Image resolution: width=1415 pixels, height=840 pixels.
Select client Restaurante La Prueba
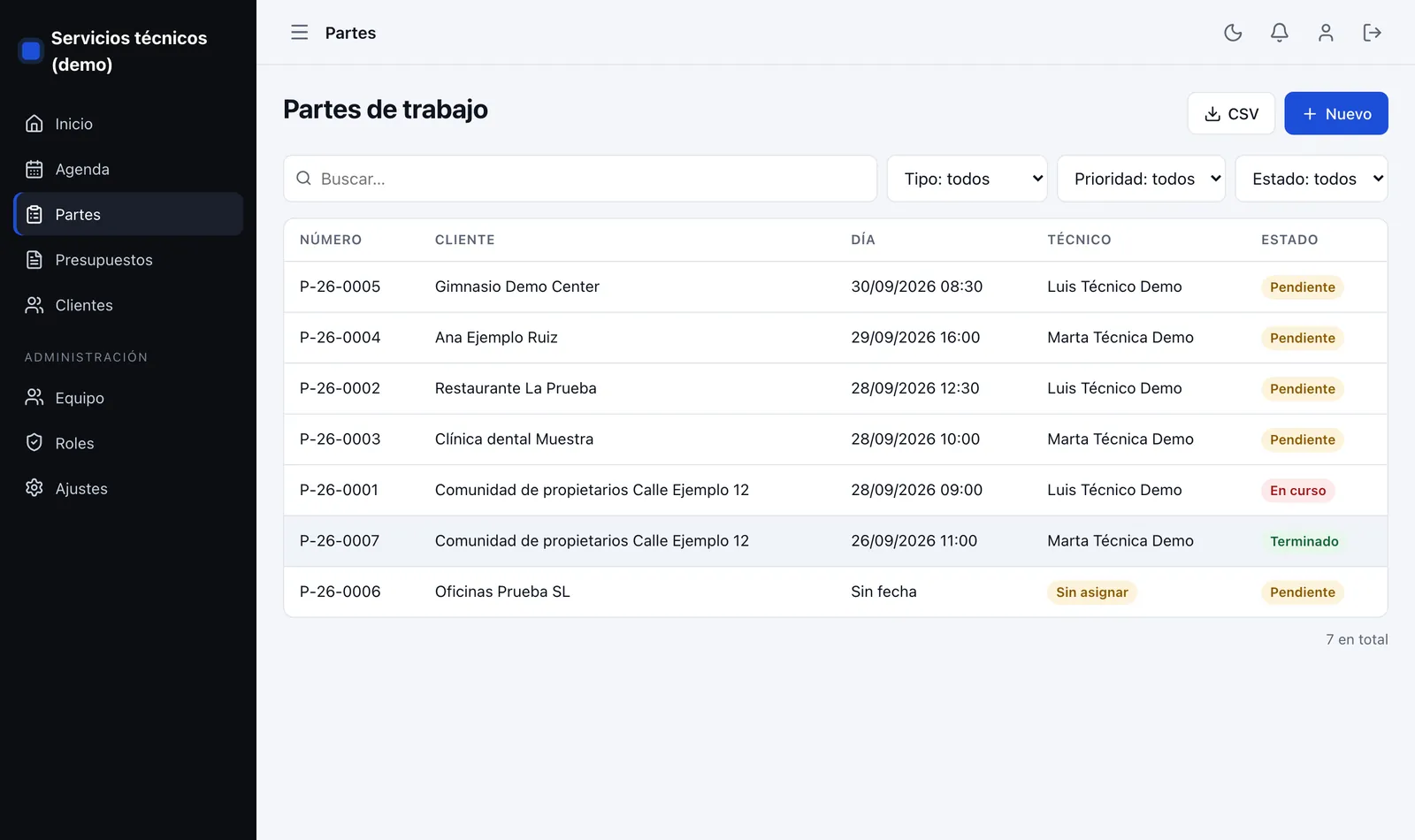coord(516,388)
